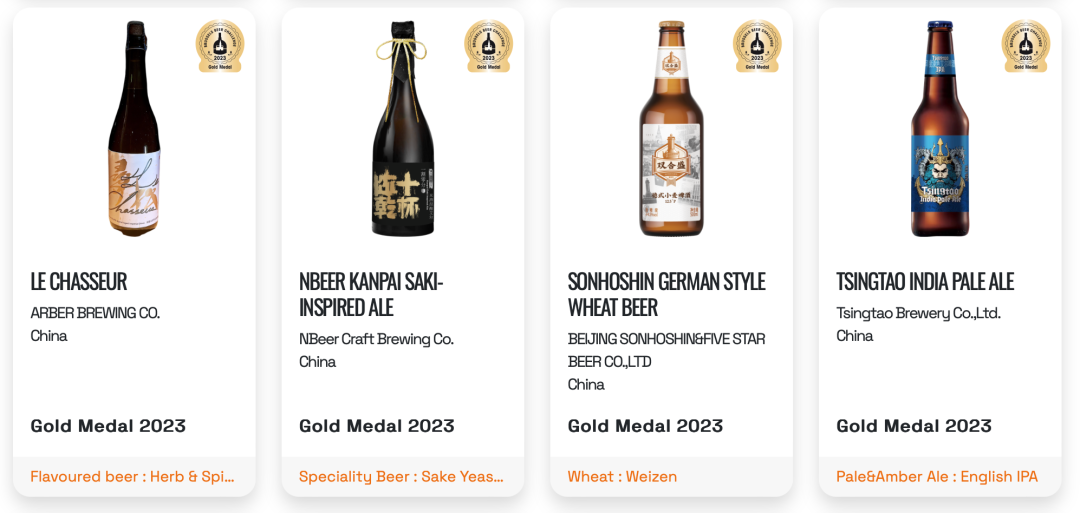Select Flavoured beer : Herb & Spice category
1080x513 pixels.
click(x=132, y=477)
